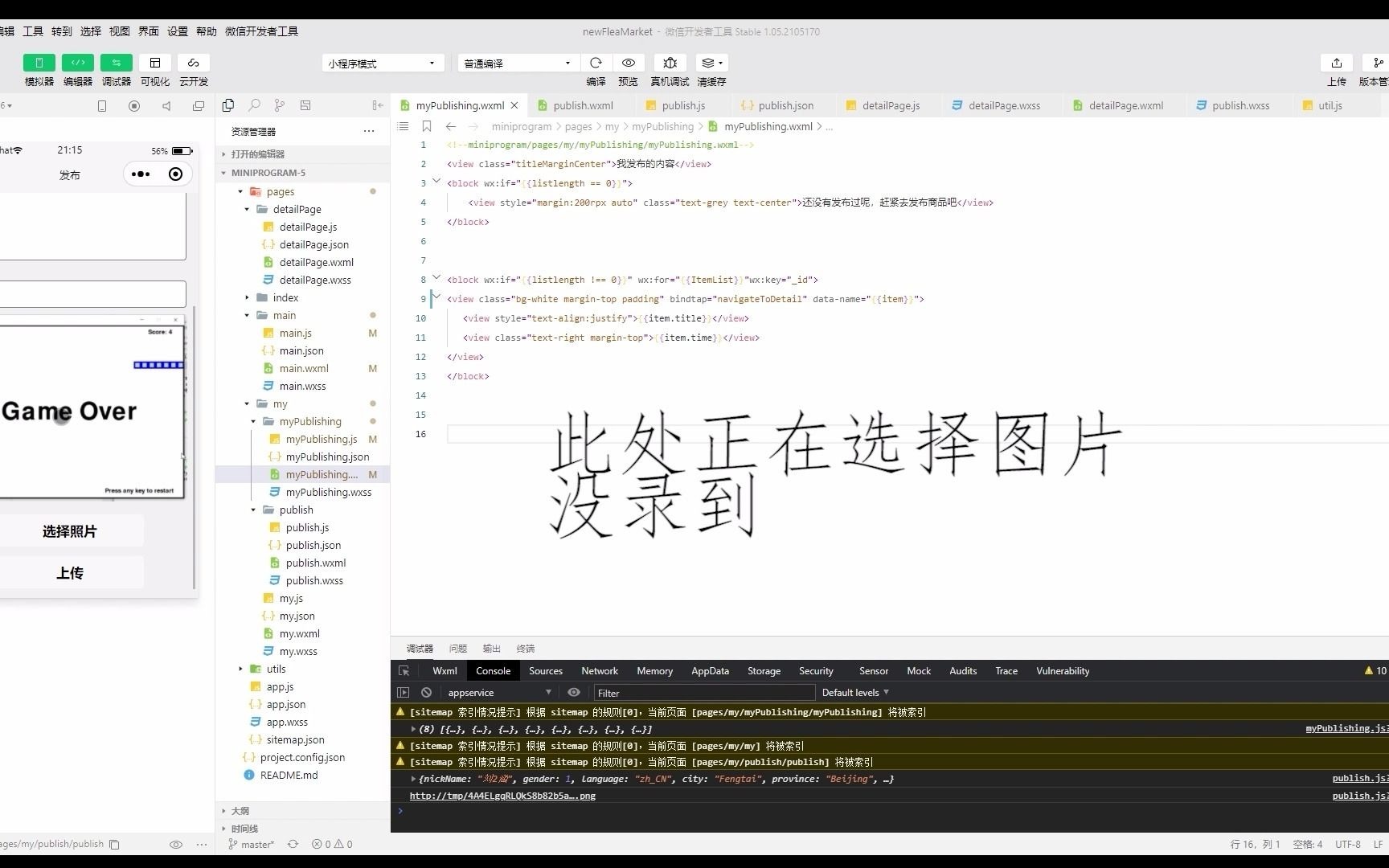Screen dimensions: 1389x868
Task: Toggle the editor panel button
Action: click(x=78, y=63)
